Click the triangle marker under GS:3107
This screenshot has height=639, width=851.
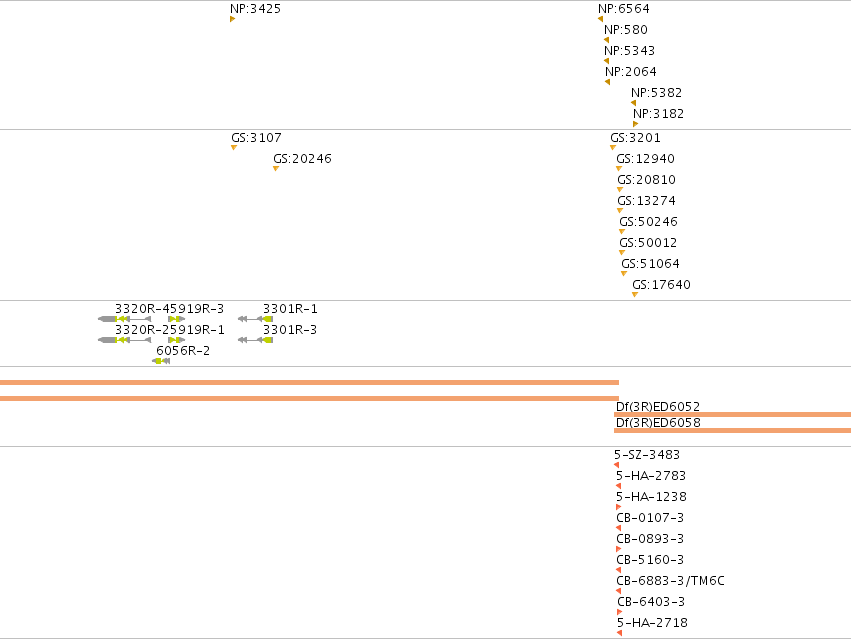(234, 148)
